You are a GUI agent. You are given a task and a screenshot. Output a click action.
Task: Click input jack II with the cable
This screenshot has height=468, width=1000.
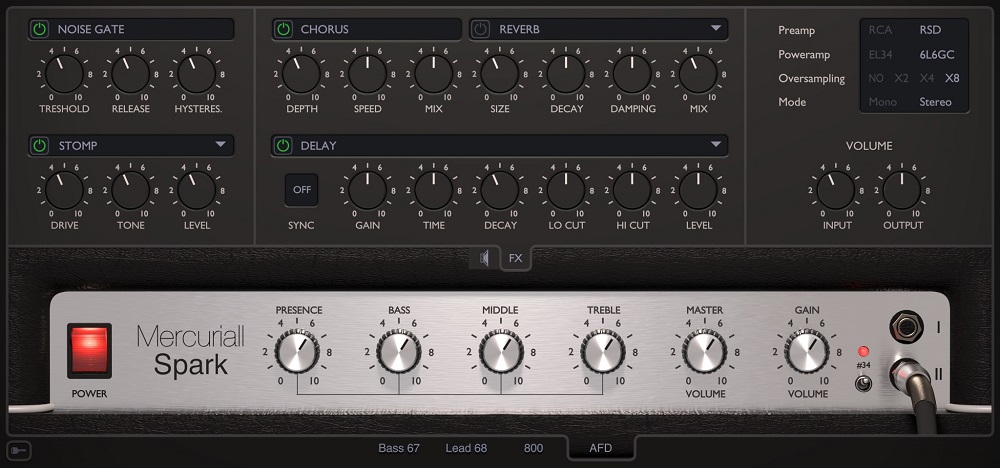[907, 376]
